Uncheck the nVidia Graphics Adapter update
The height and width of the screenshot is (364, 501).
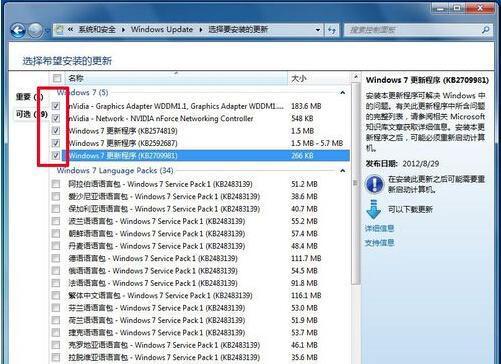[56, 106]
